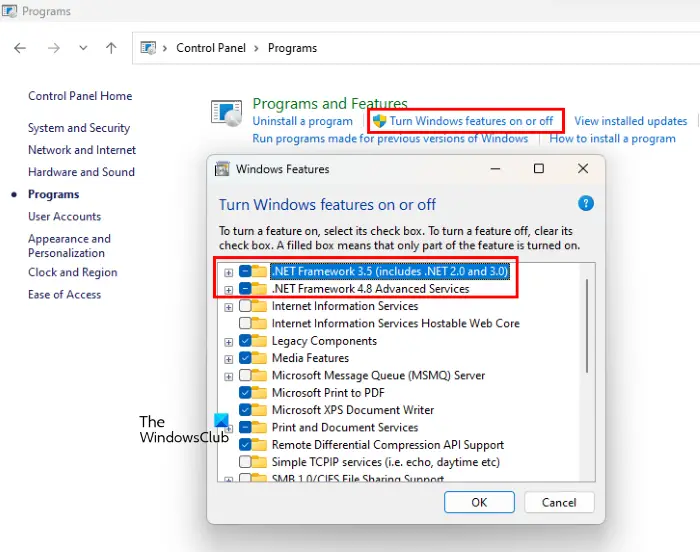Disable Microsoft Print to PDF
Image resolution: width=700 pixels, height=552 pixels.
click(245, 393)
